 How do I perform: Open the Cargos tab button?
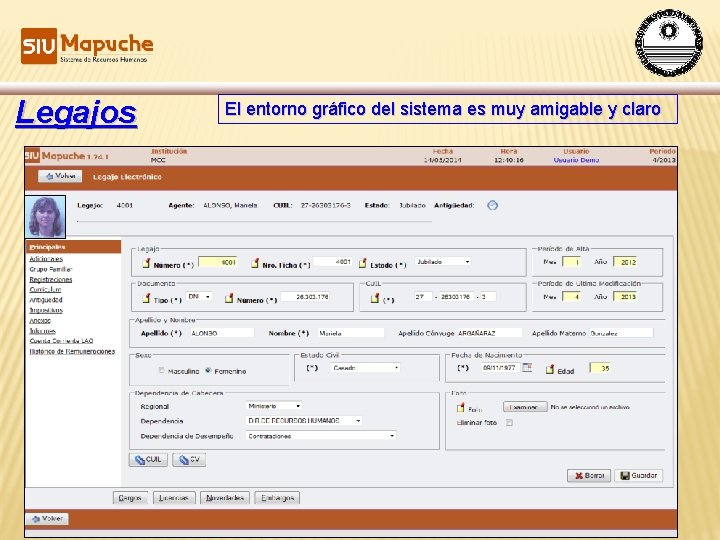pyautogui.click(x=130, y=498)
